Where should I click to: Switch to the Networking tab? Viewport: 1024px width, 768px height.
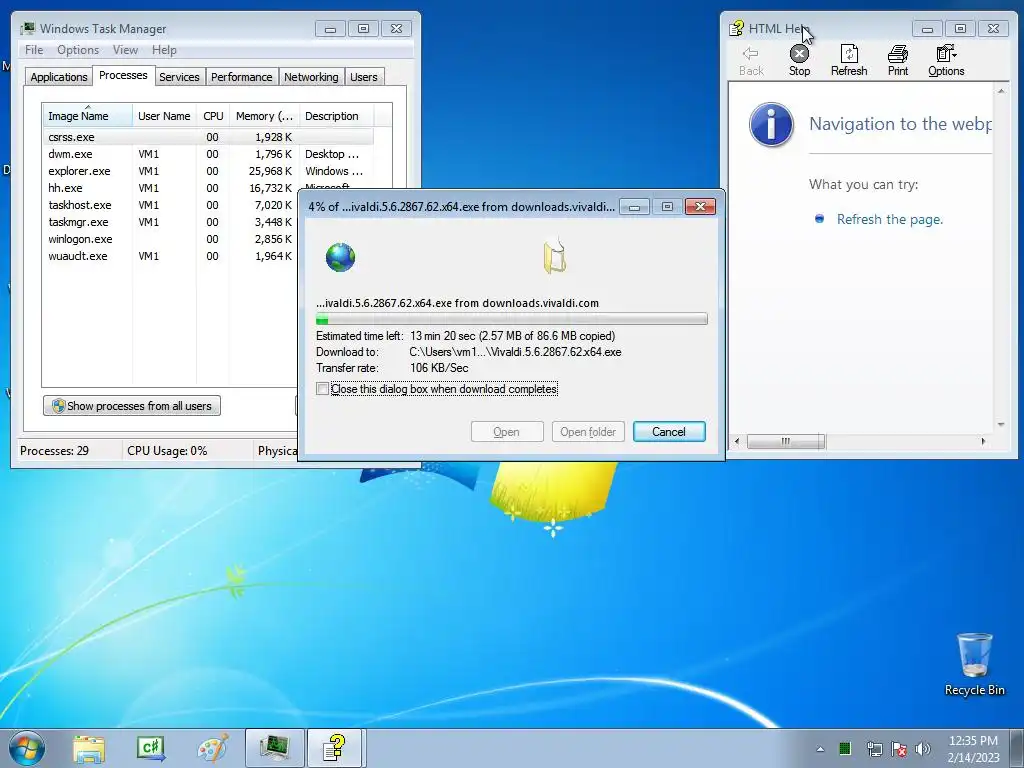311,77
